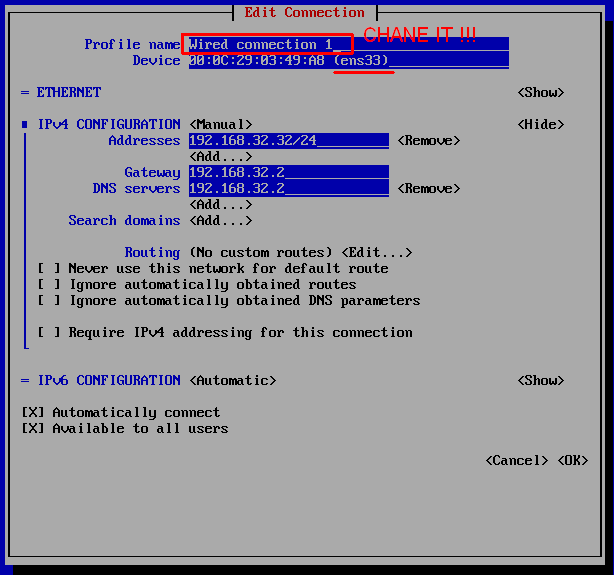Toggle Never use this network for default route
614x575 pixels.
[49, 268]
